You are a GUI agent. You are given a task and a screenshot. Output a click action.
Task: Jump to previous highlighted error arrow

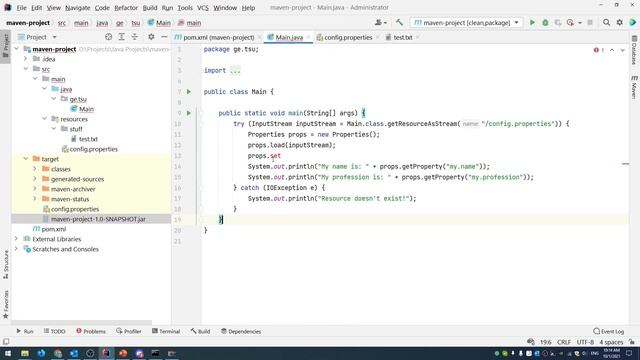pos(612,50)
